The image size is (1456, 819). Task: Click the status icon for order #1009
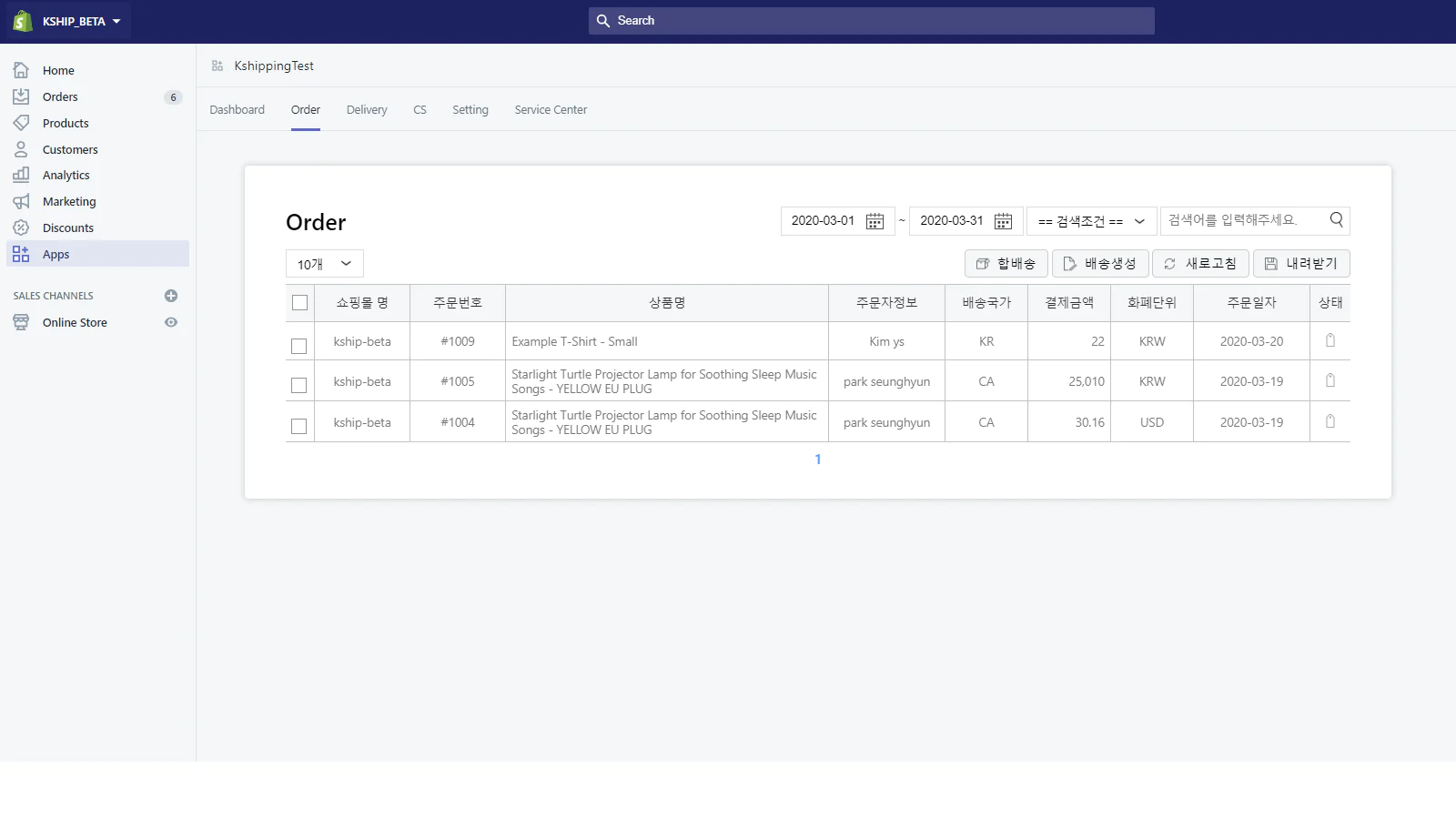[1330, 340]
